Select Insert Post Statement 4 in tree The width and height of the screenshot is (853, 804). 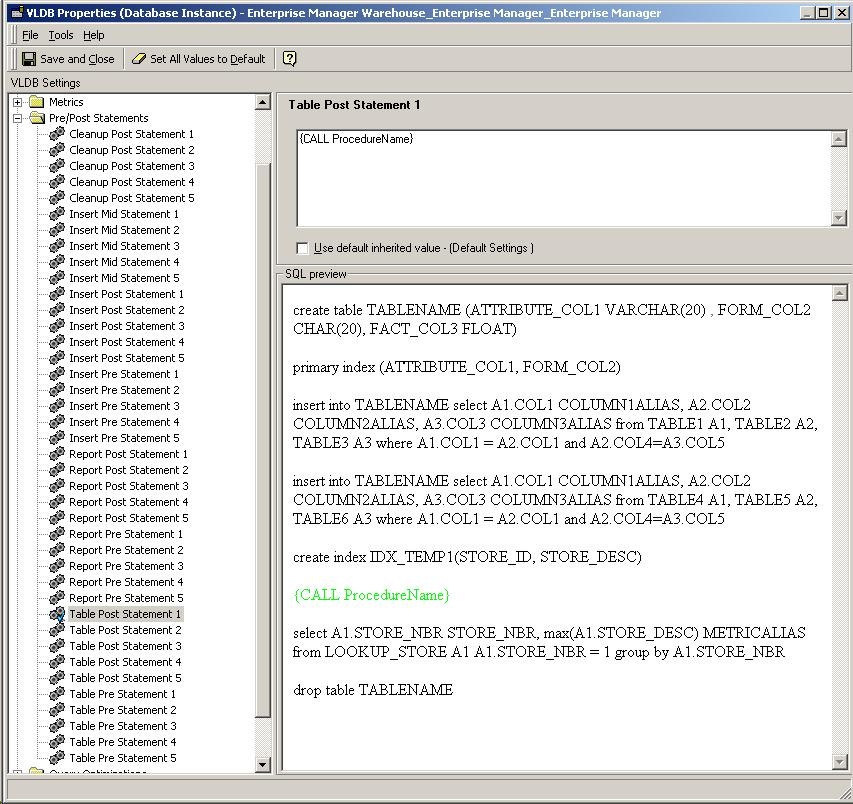click(126, 342)
